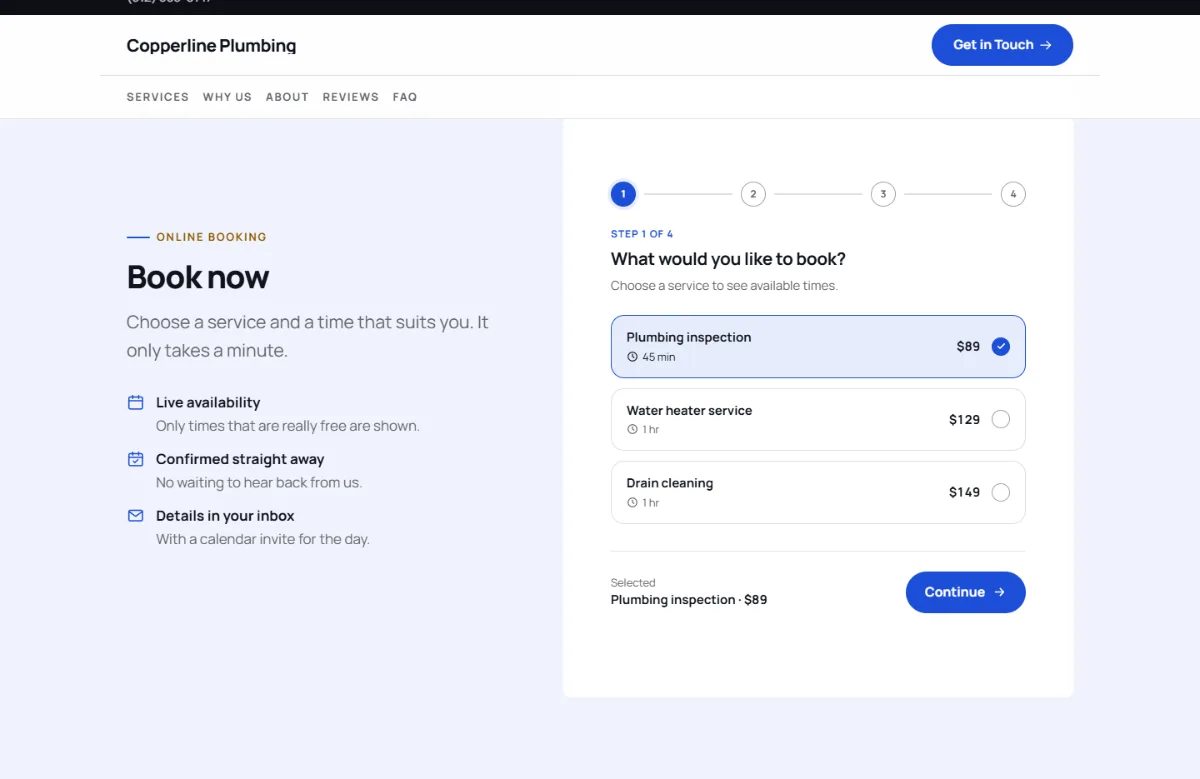Click the clock icon in Water heater card
The width and height of the screenshot is (1200, 779).
[632, 430]
